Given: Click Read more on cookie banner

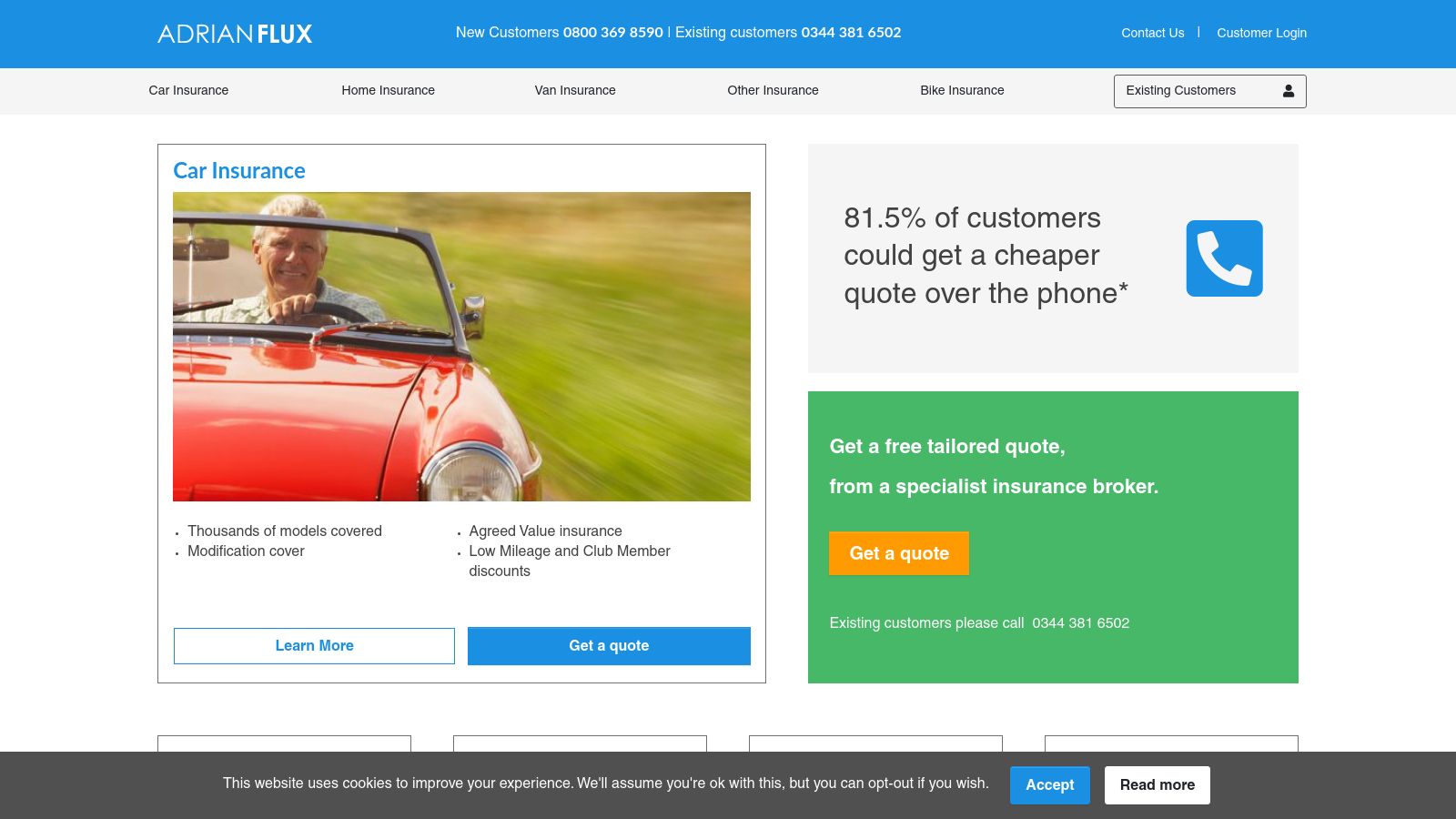Looking at the screenshot, I should [x=1157, y=784].
